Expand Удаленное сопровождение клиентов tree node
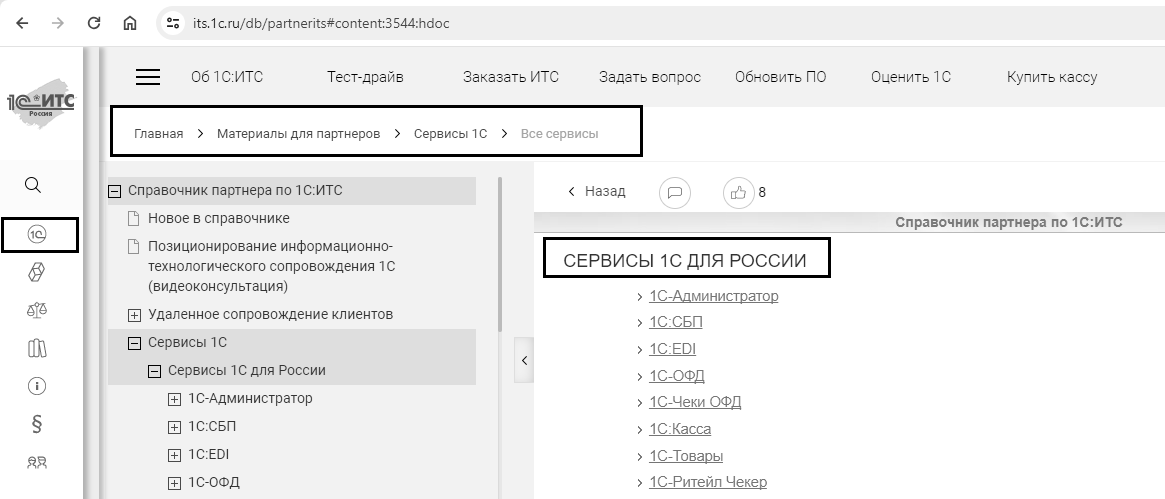 coord(134,315)
